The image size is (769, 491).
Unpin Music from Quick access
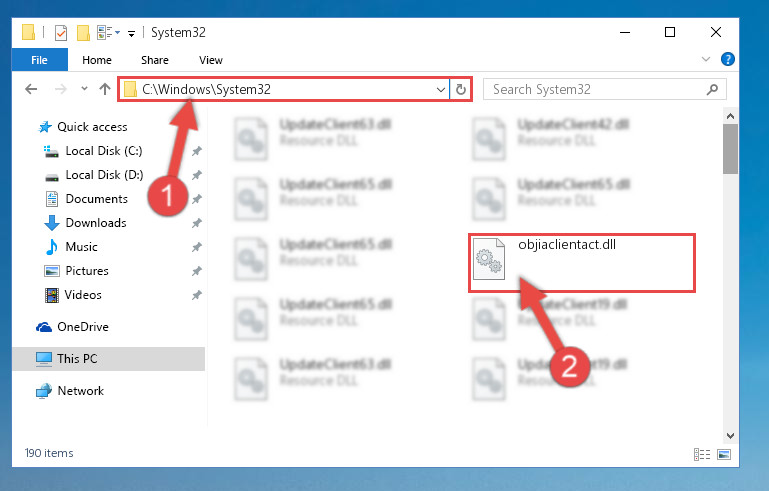[x=197, y=247]
